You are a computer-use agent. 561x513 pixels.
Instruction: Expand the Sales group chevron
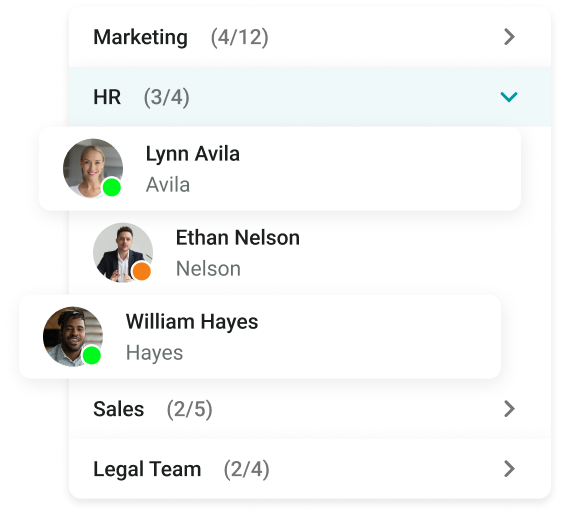pyautogui.click(x=509, y=409)
